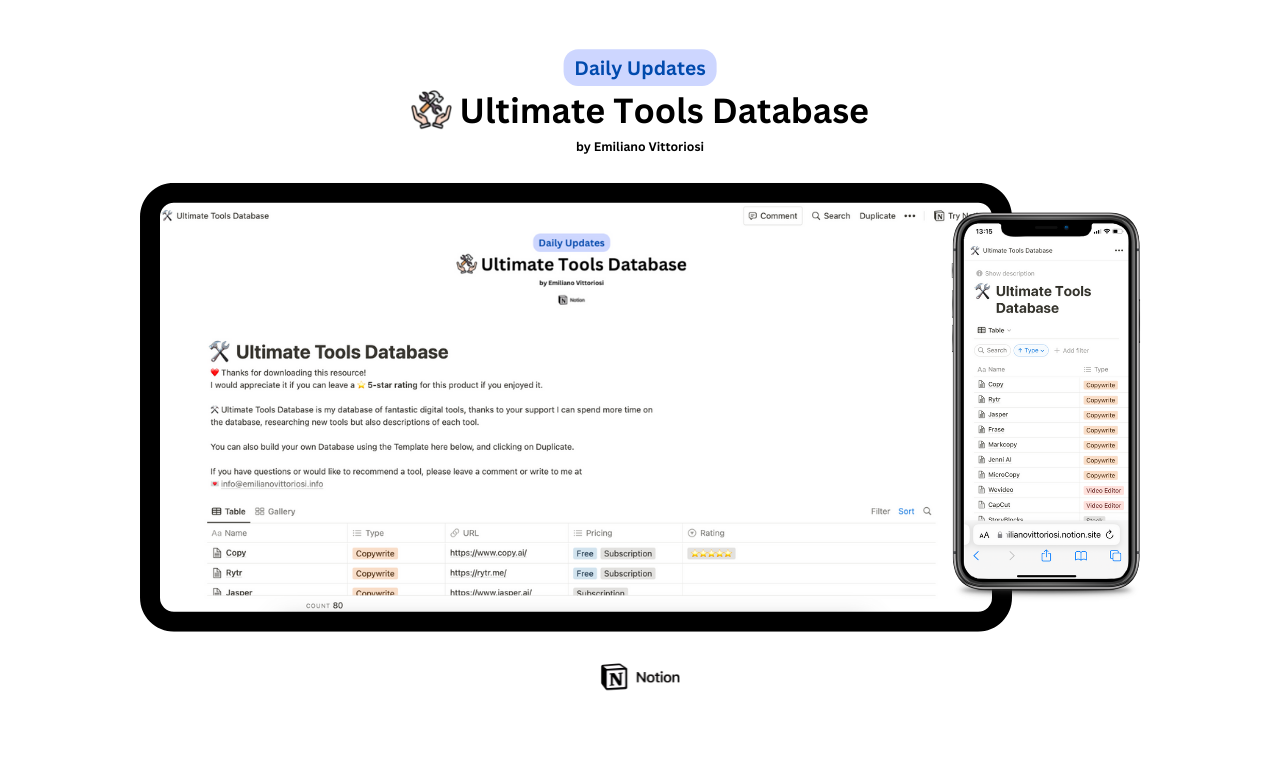Click the Safari back arrow on phone
Viewport: 1270px width, 760px height.
pos(976,556)
